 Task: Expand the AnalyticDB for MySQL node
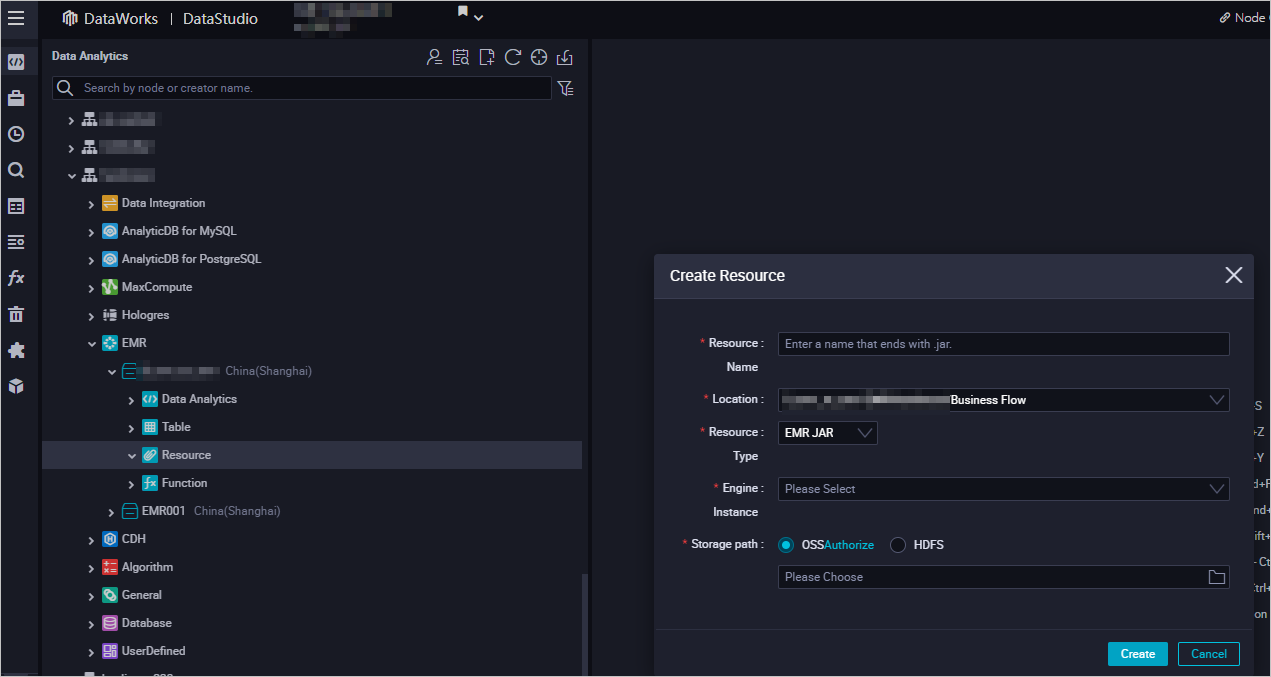point(91,232)
